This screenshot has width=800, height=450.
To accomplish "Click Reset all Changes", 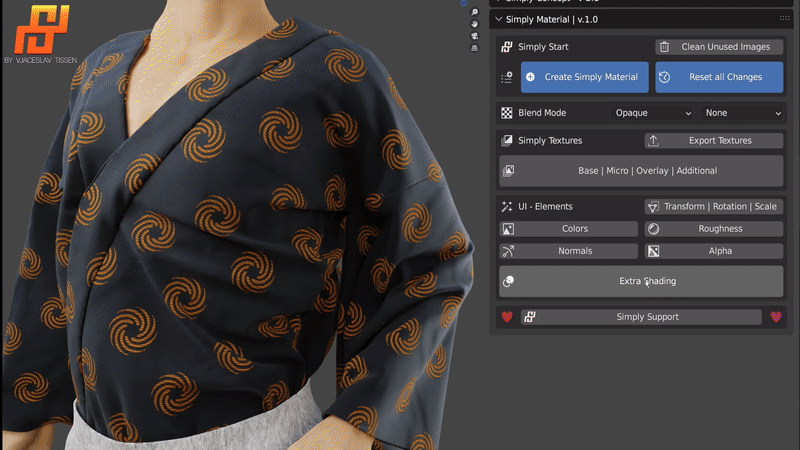I will coord(719,77).
